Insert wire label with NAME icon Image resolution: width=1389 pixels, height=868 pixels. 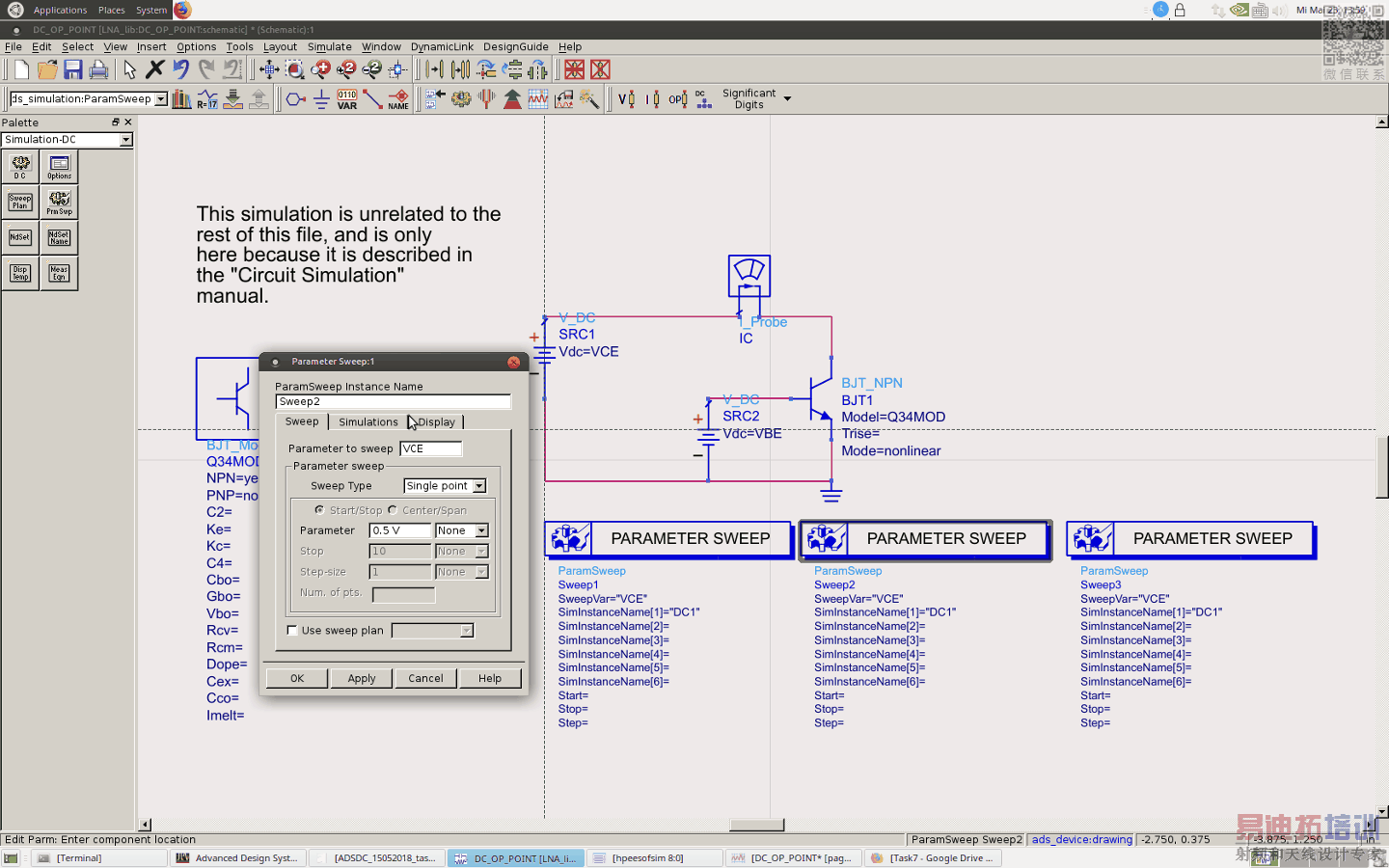click(x=398, y=99)
